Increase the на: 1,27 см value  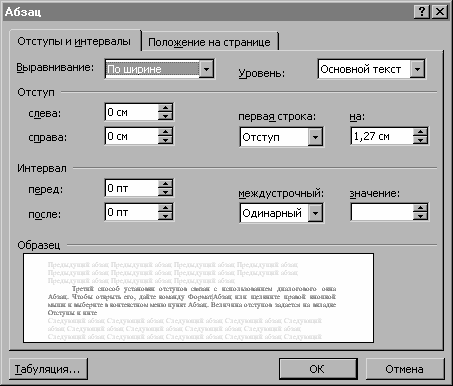[420, 132]
